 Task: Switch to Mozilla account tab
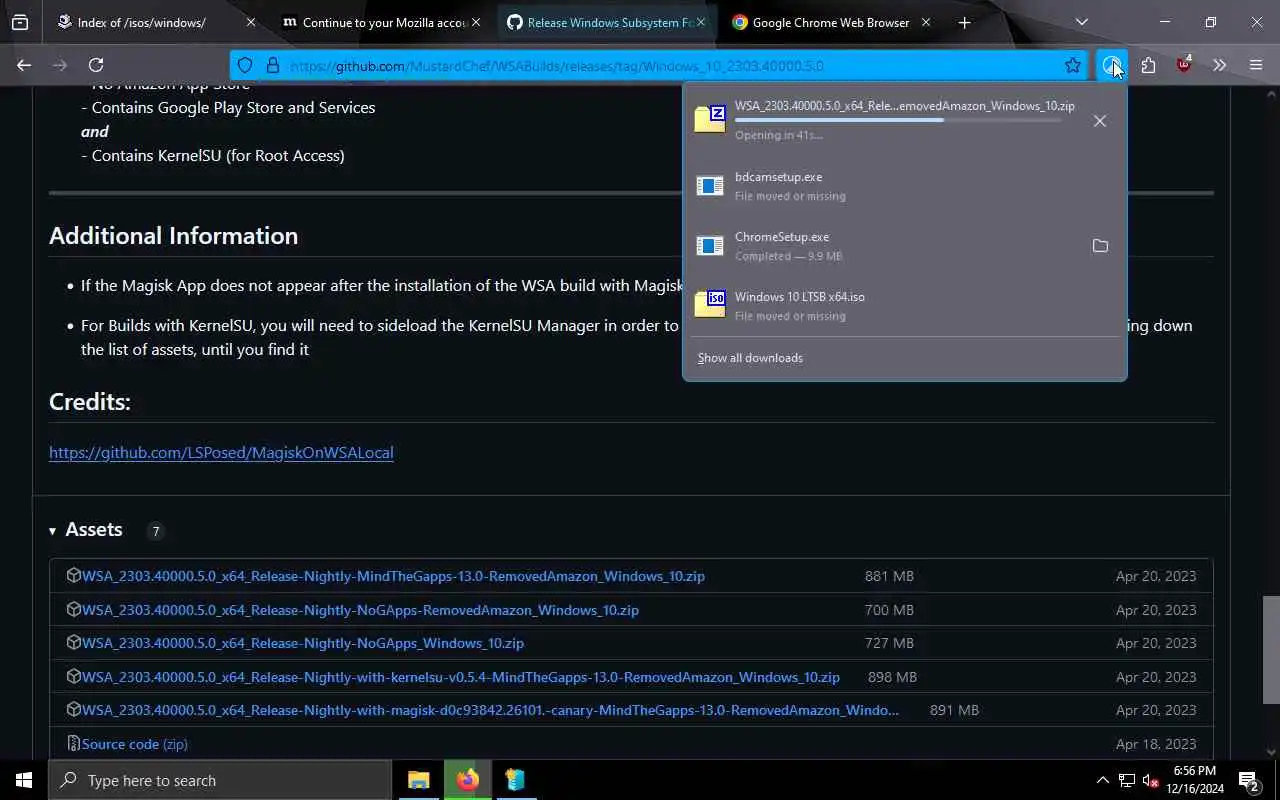[x=374, y=22]
